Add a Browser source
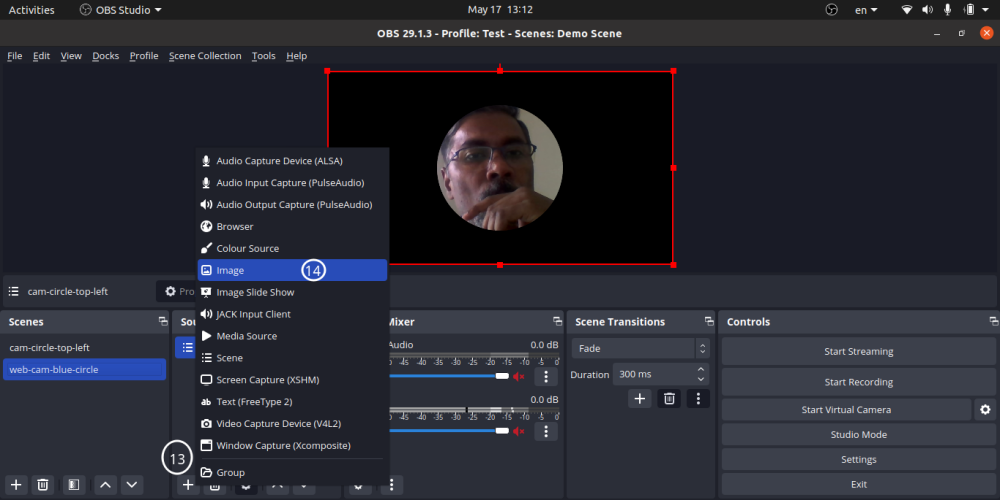This screenshot has width=1000, height=500. coord(292,226)
